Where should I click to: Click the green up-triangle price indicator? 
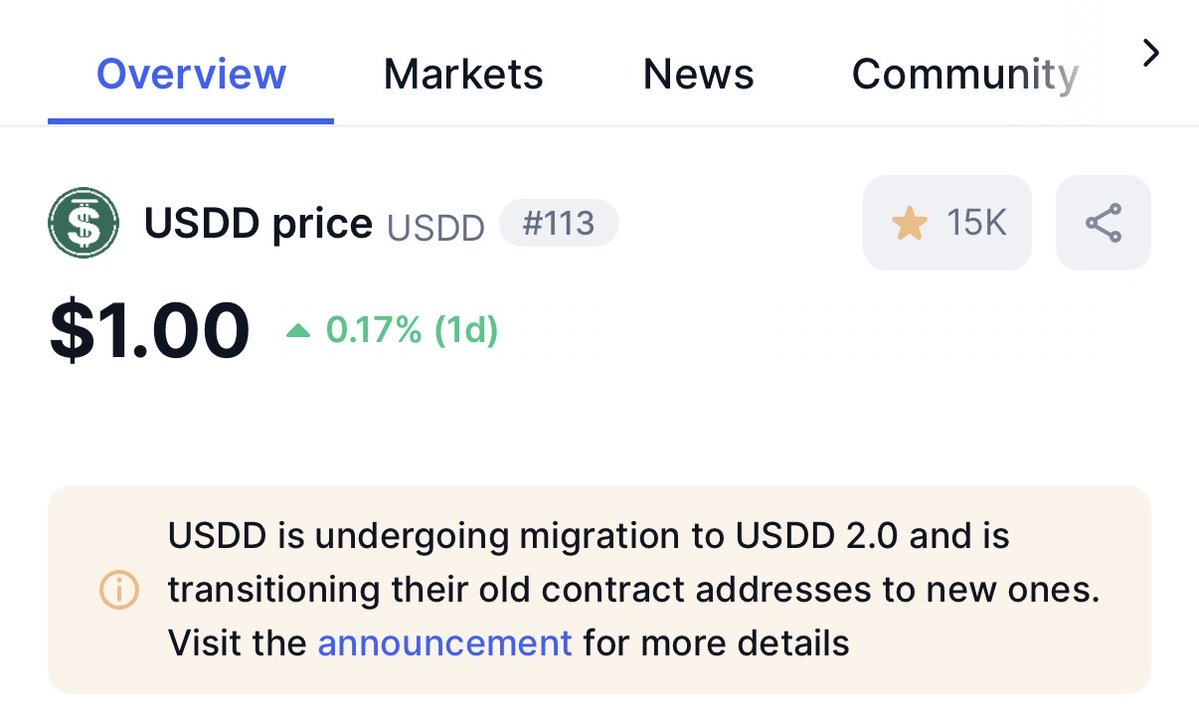(298, 330)
